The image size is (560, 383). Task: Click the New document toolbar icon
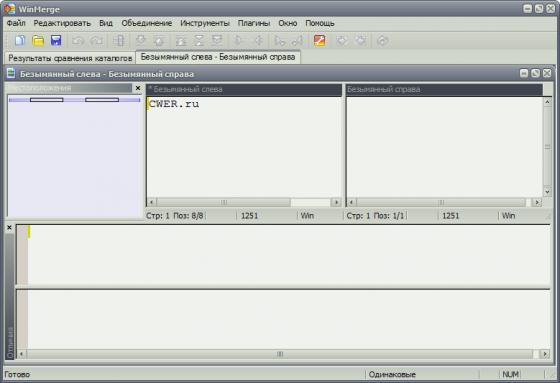click(20, 40)
